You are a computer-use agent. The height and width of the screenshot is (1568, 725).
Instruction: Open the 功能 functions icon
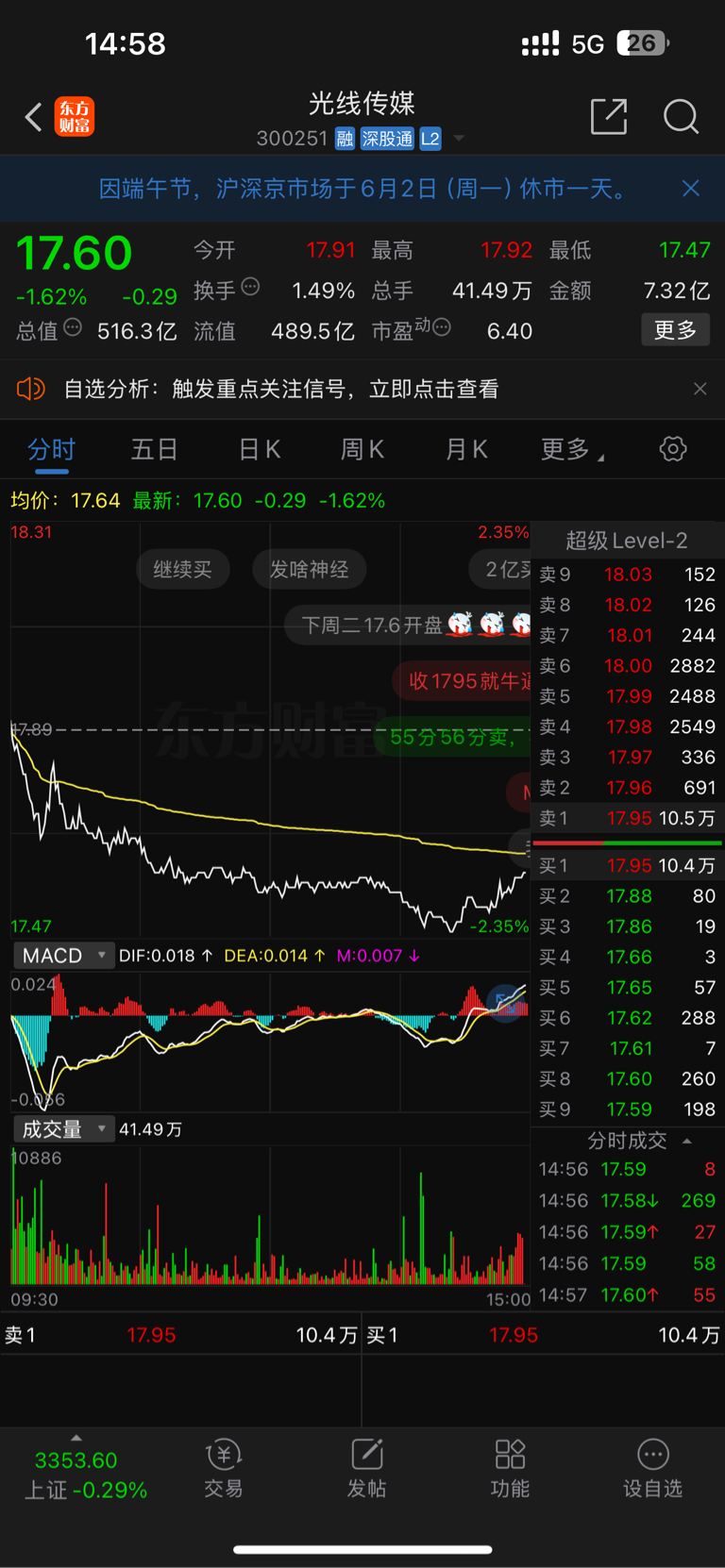point(510,1470)
